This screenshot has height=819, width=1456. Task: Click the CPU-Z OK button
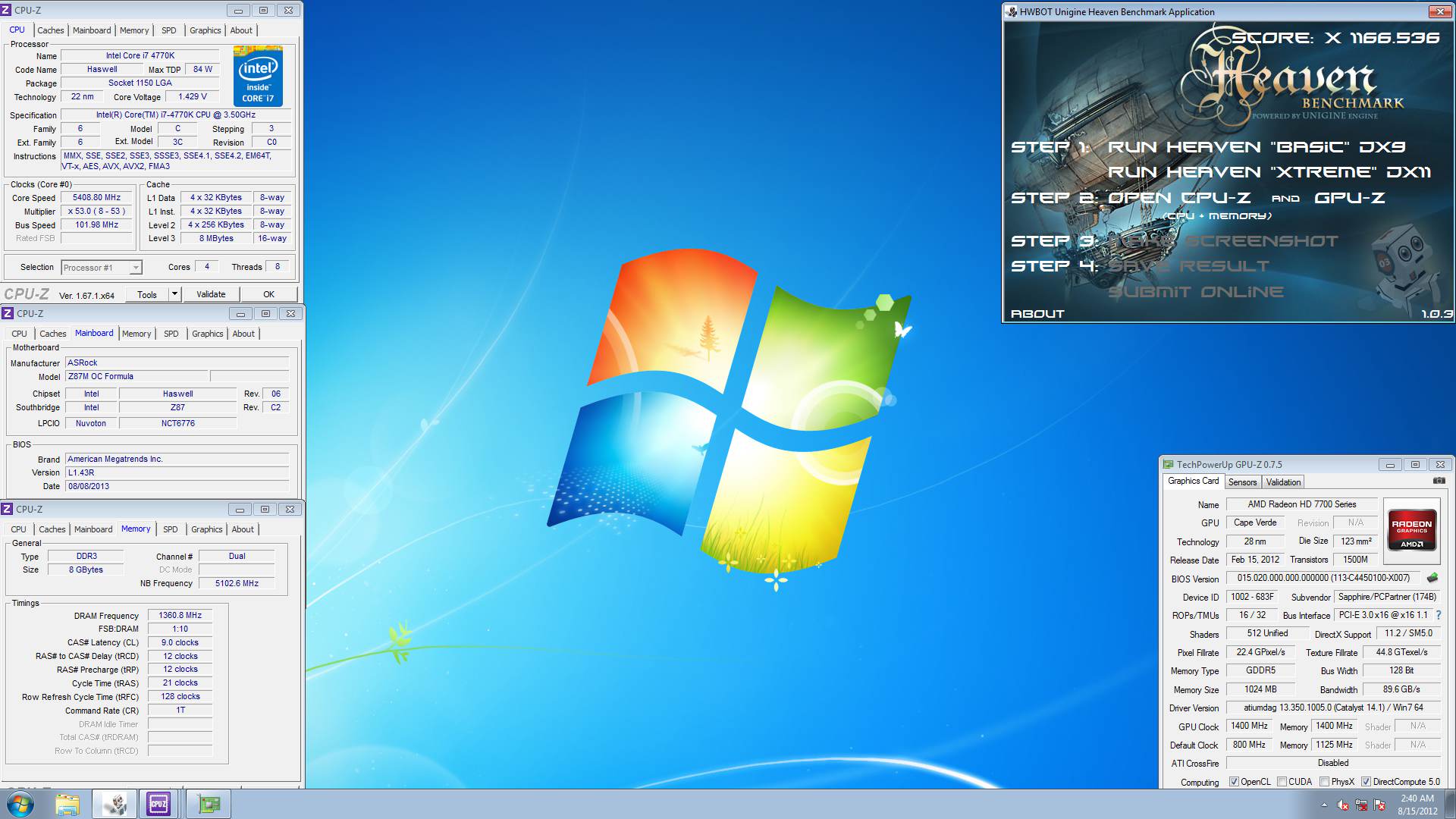[268, 294]
